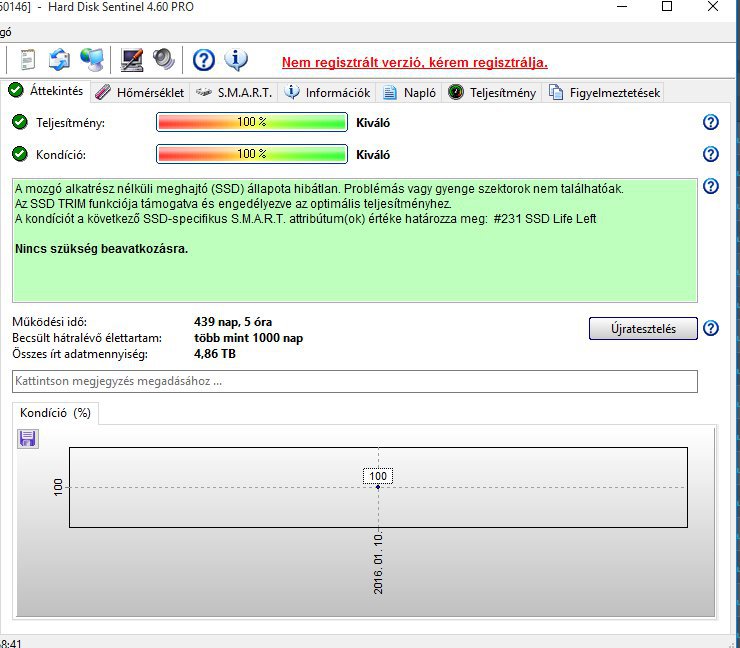Switch to the Áttekintés tab
The width and height of the screenshot is (740, 648).
46,91
